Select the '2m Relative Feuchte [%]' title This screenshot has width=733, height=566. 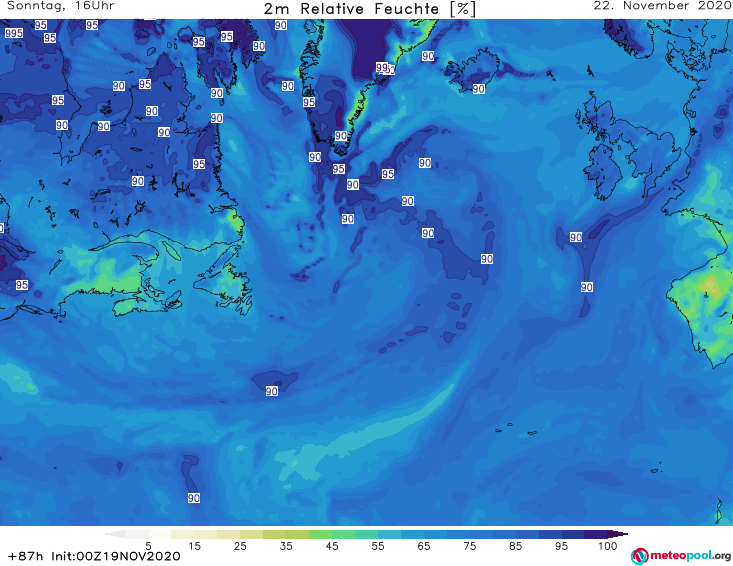[x=370, y=9]
